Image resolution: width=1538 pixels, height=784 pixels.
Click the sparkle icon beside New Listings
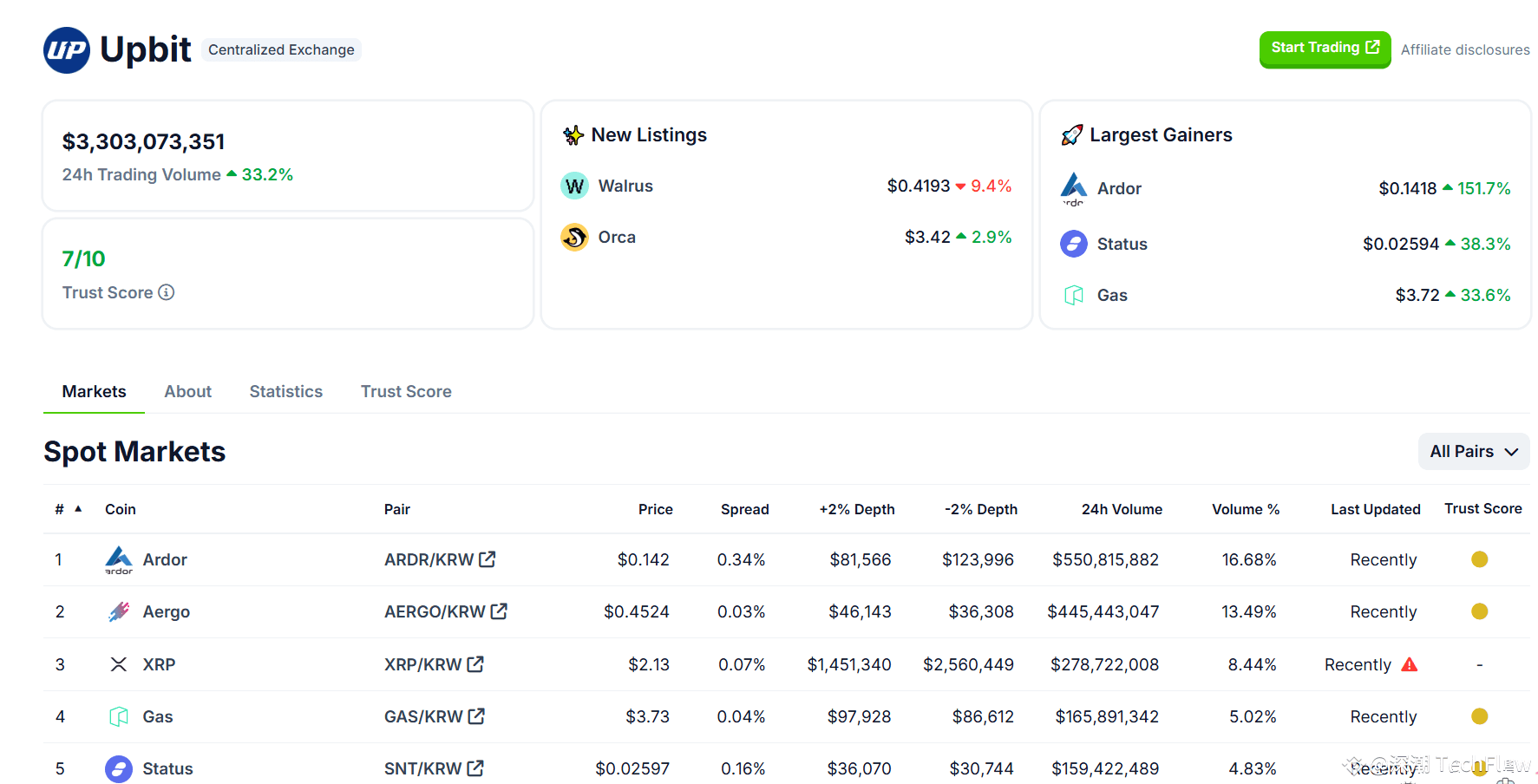pyautogui.click(x=573, y=135)
